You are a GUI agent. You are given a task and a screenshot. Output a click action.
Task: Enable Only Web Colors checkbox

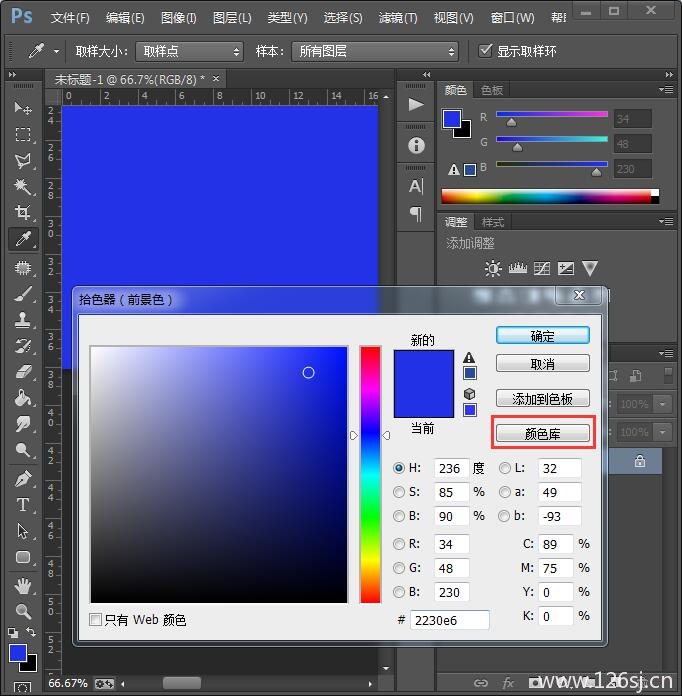(x=95, y=619)
